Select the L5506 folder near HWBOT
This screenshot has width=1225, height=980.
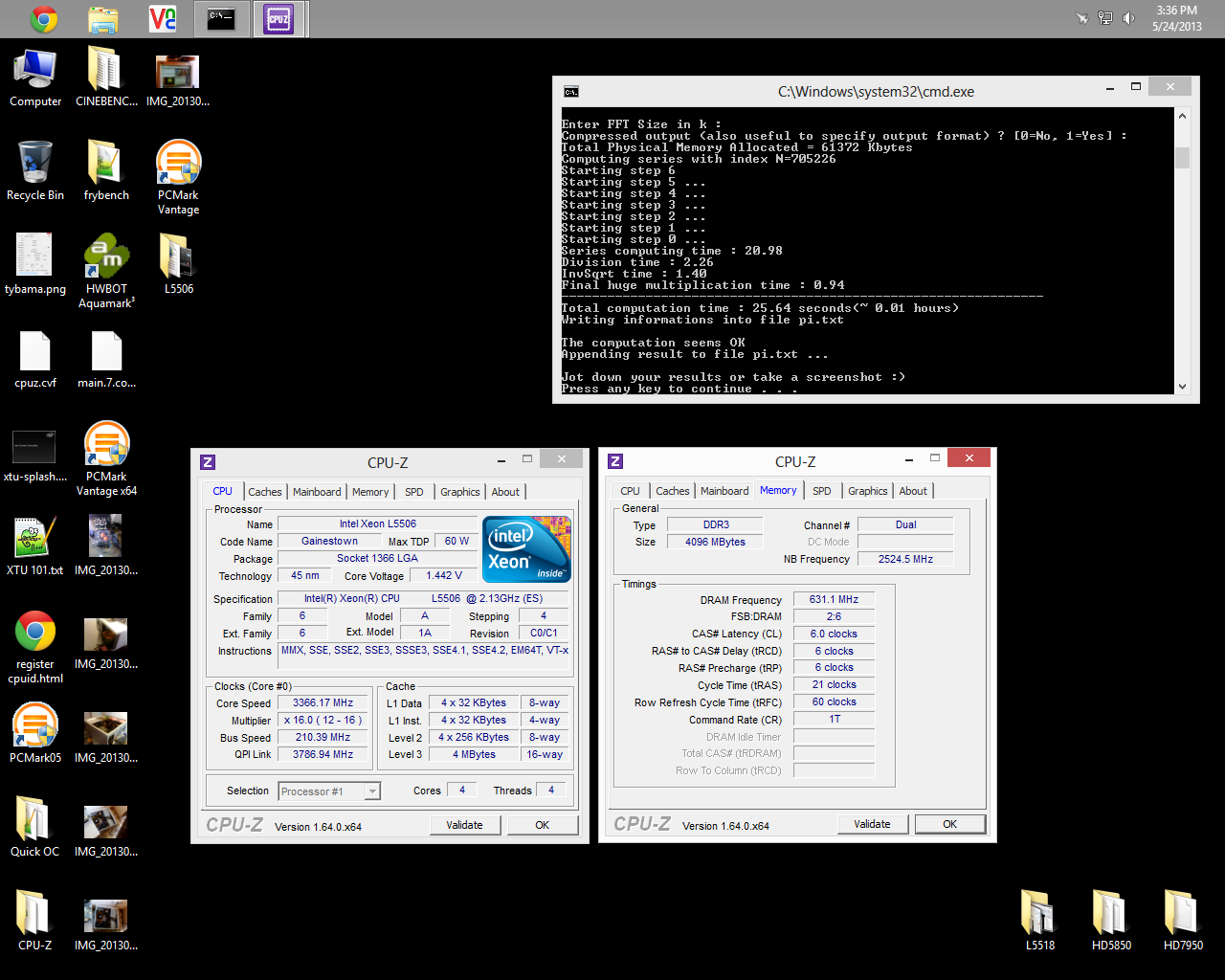click(178, 265)
